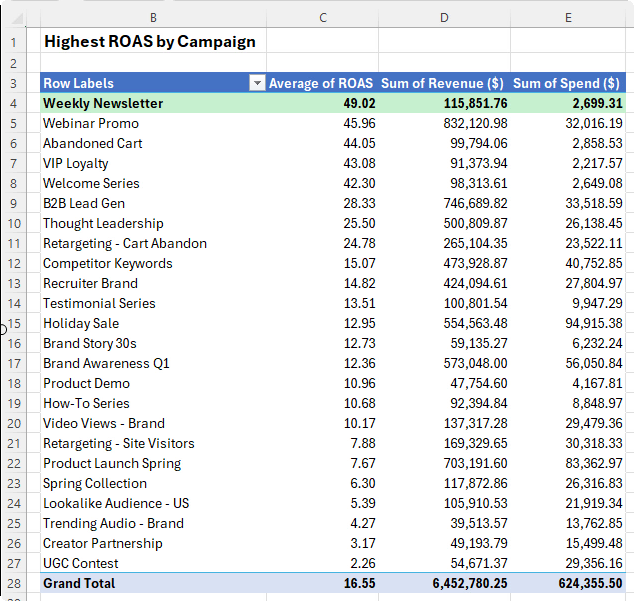The width and height of the screenshot is (634, 601).
Task: Select the 'Creator Partnership' cell
Action: tap(153, 544)
